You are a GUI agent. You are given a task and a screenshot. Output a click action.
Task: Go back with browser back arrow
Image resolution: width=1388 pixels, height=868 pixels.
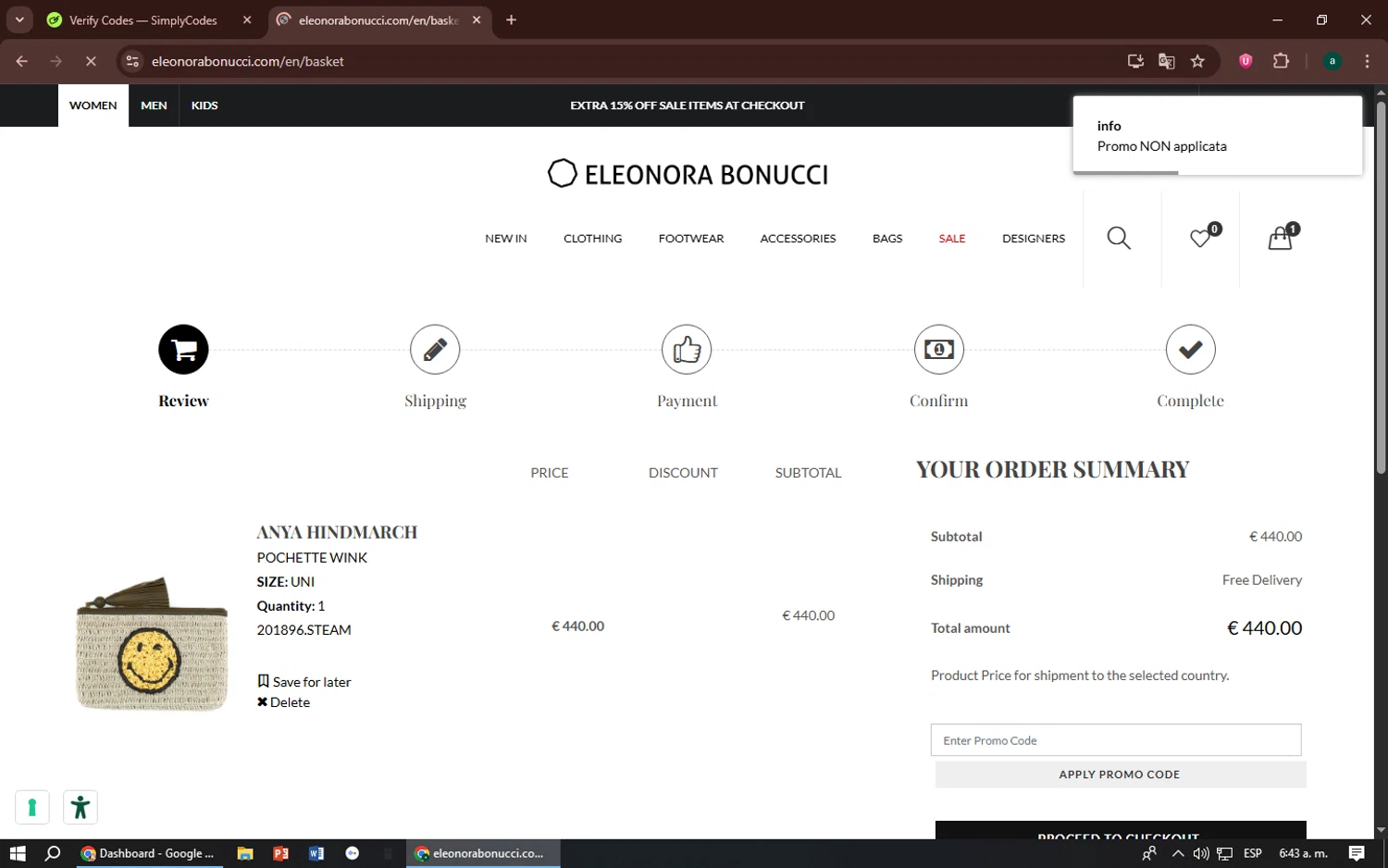point(22,61)
